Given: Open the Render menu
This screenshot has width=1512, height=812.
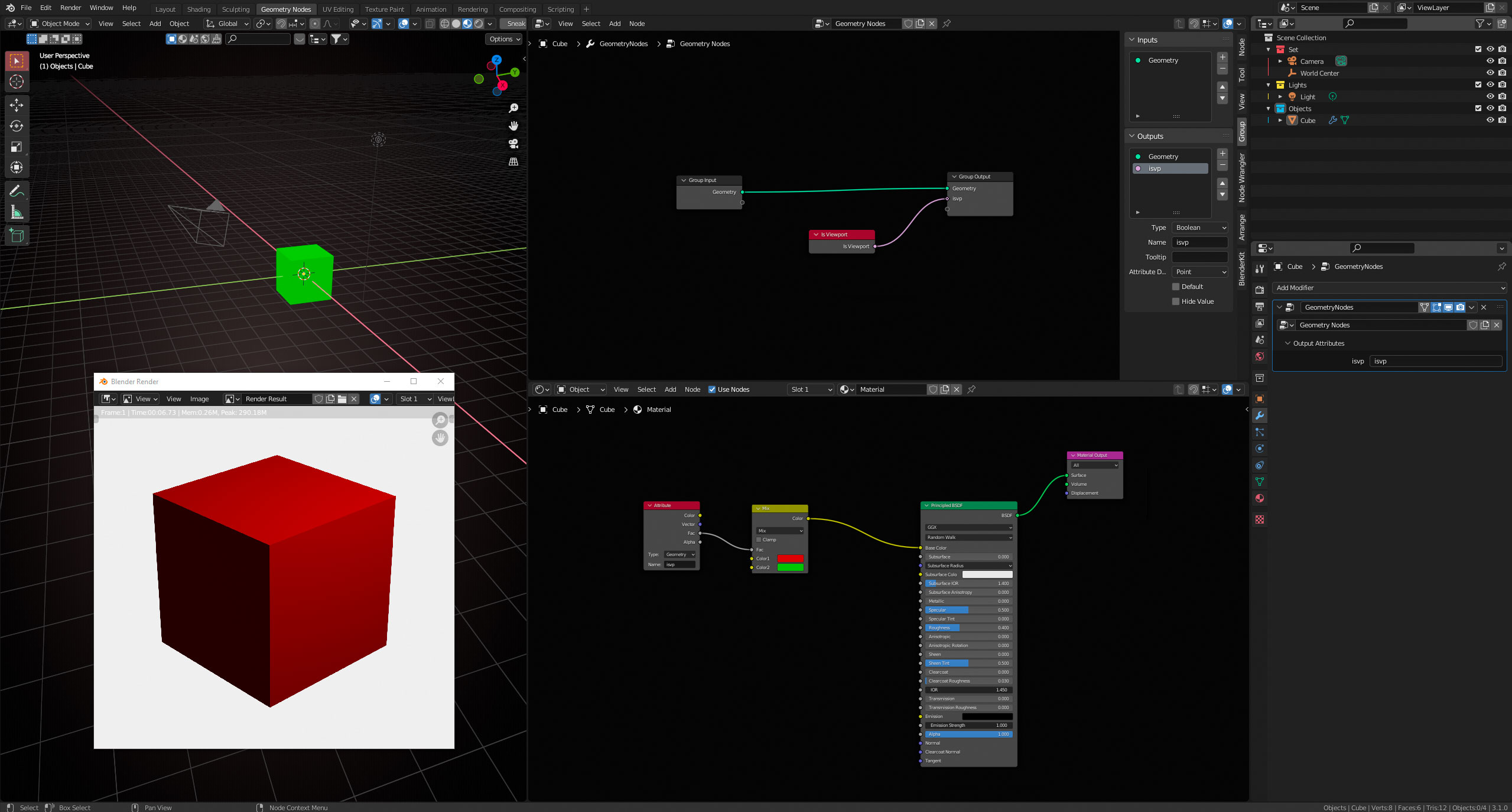Looking at the screenshot, I should click(70, 8).
